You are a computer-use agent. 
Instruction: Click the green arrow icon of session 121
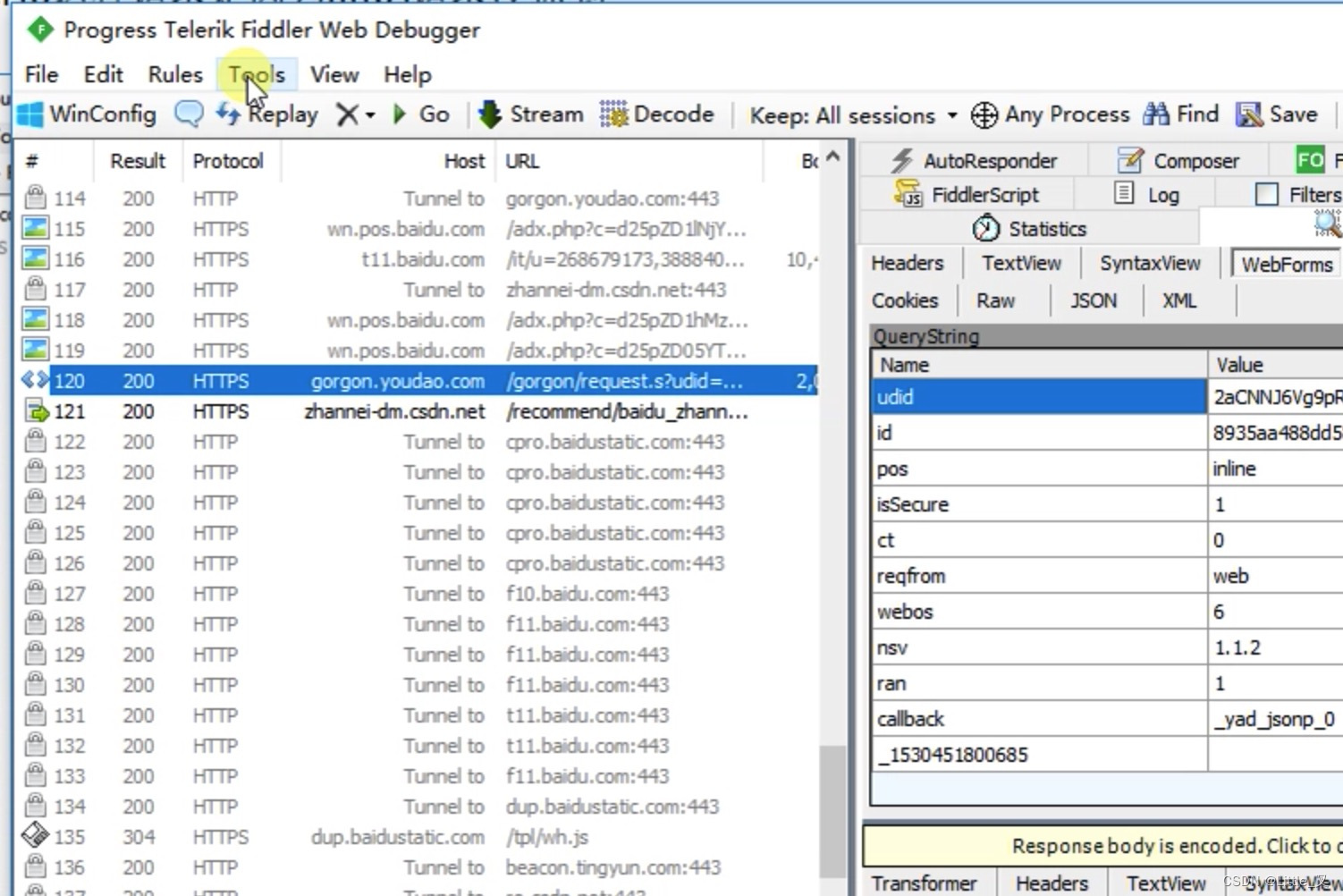coord(36,411)
